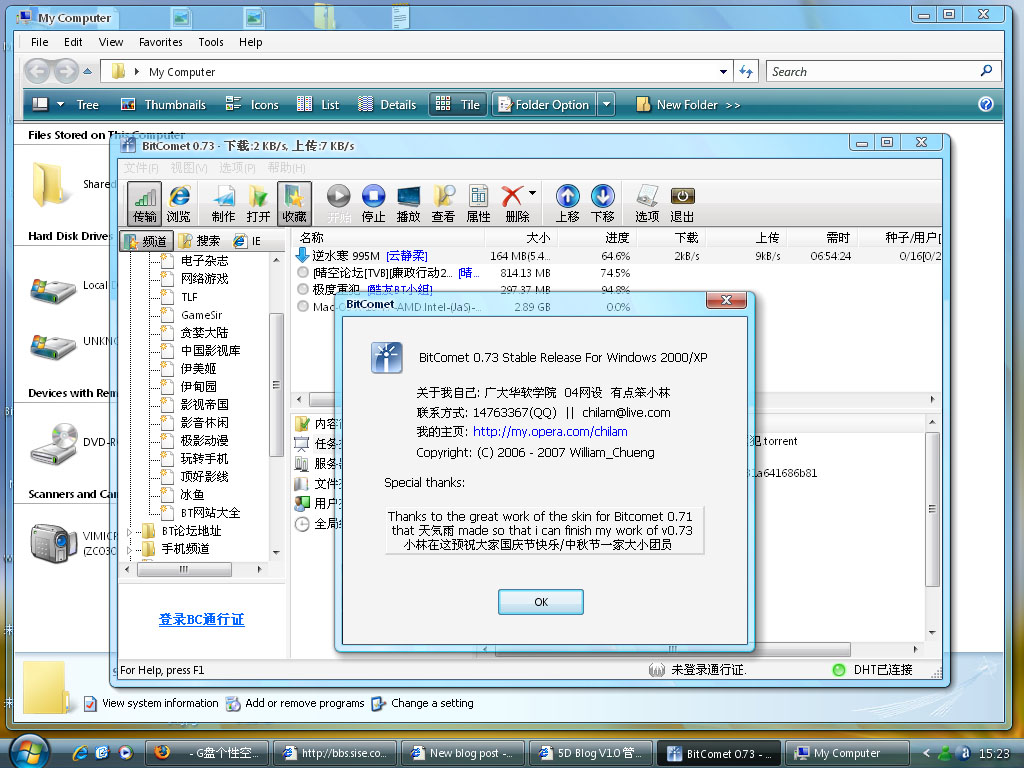
Task: Open the dropdown arrow beside 删除 (Delete)
Action: (x=532, y=193)
